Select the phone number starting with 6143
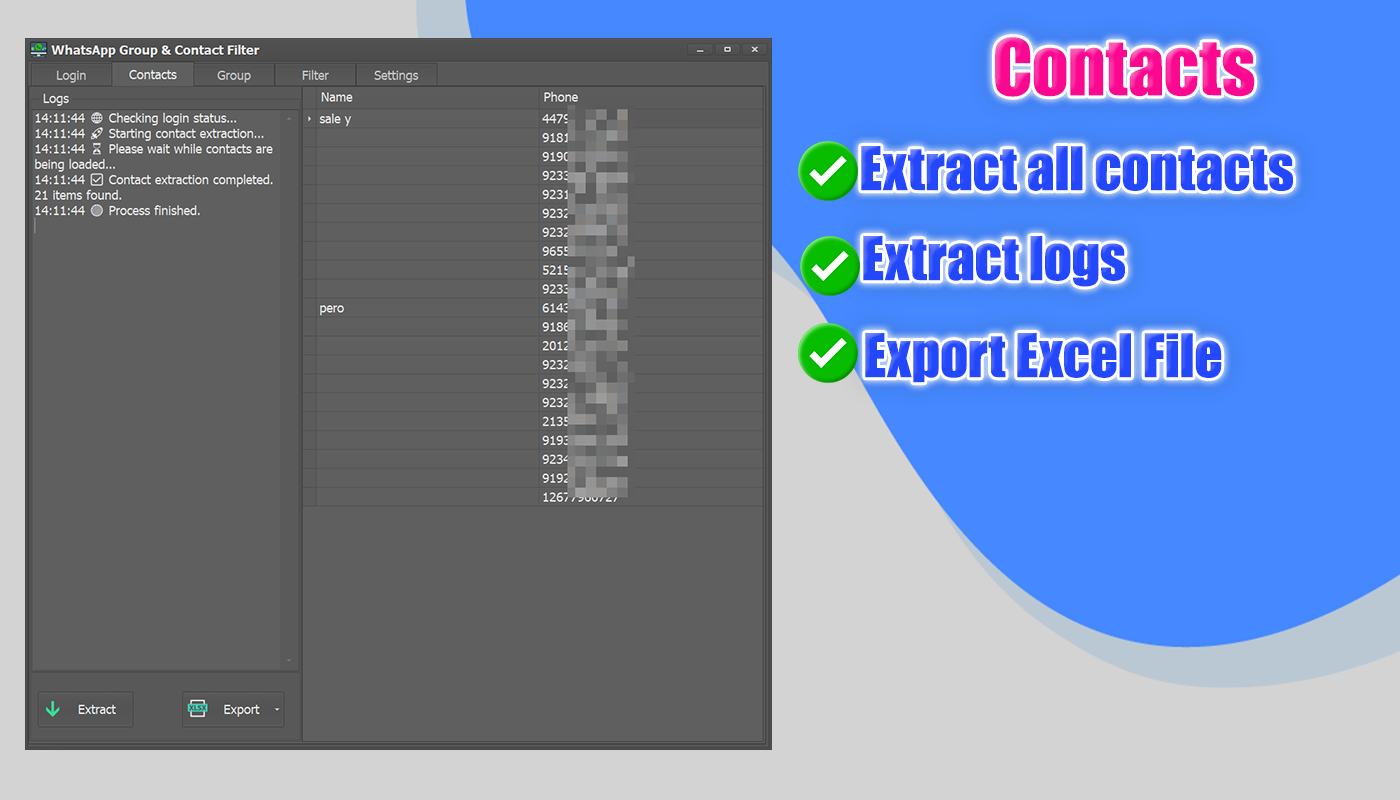1400x800 pixels. (x=650, y=308)
